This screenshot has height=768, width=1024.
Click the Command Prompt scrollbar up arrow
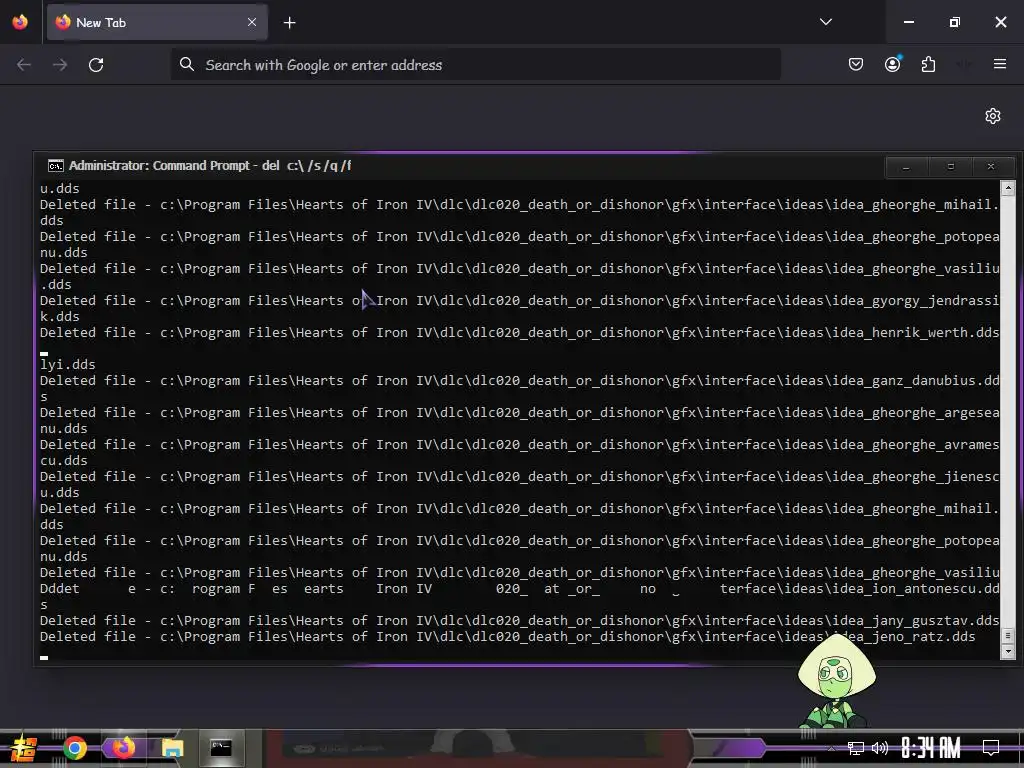click(x=1008, y=188)
